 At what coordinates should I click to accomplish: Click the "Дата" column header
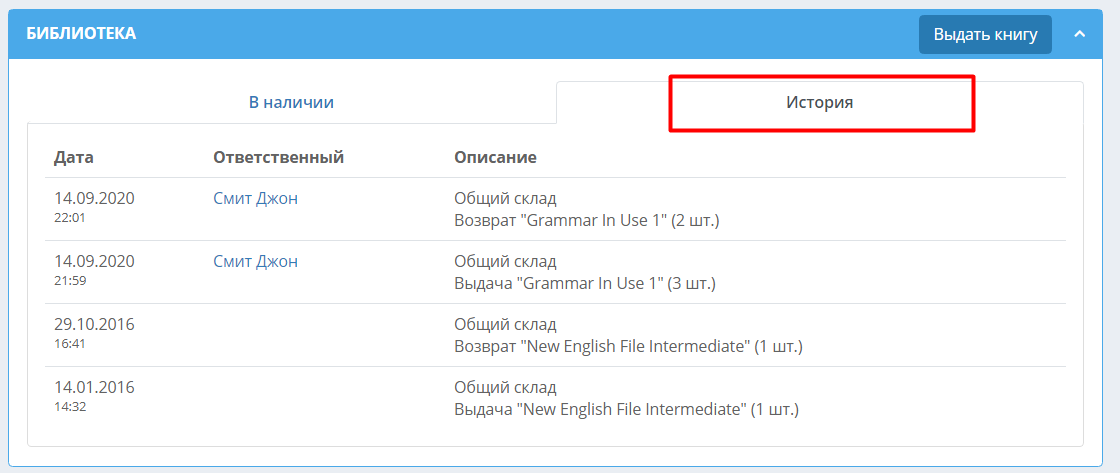point(74,156)
